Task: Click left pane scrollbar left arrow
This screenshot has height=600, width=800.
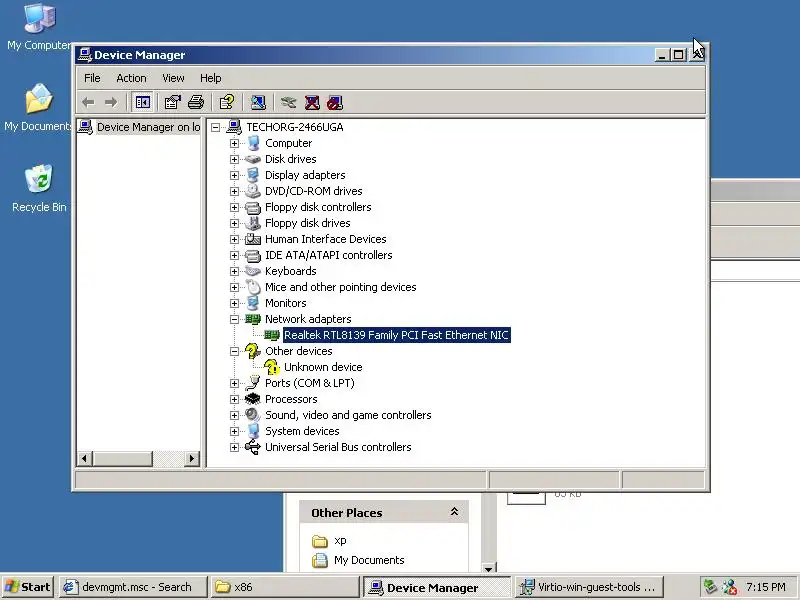Action: tap(85, 458)
